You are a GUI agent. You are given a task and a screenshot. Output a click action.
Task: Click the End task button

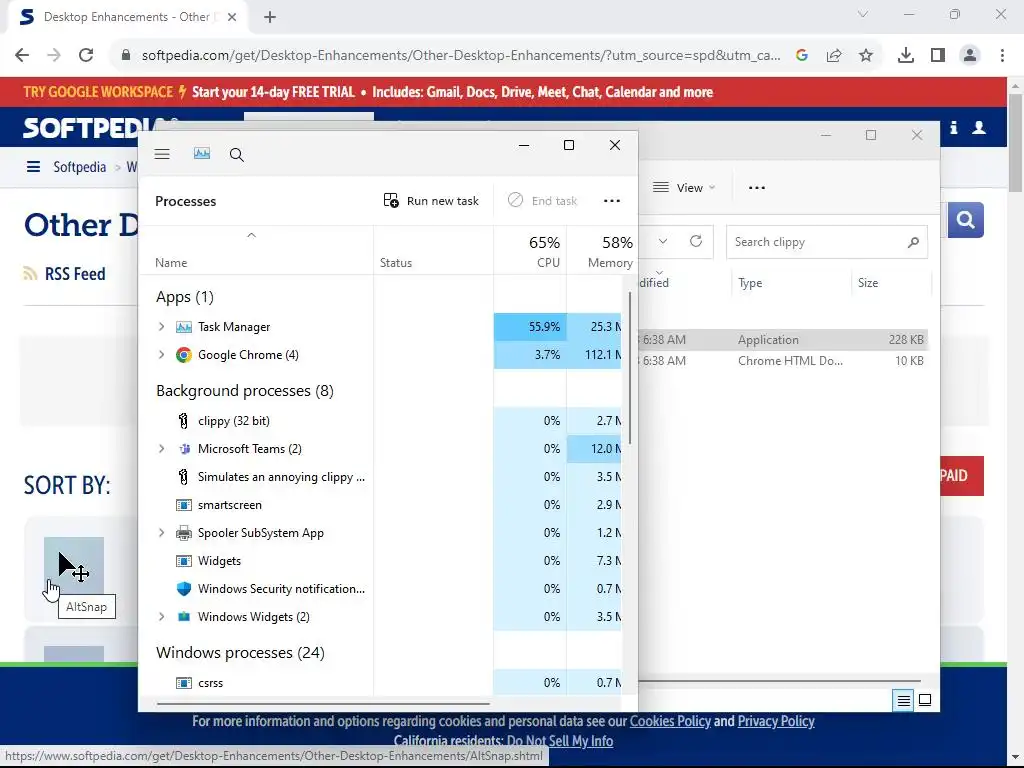[x=543, y=200]
